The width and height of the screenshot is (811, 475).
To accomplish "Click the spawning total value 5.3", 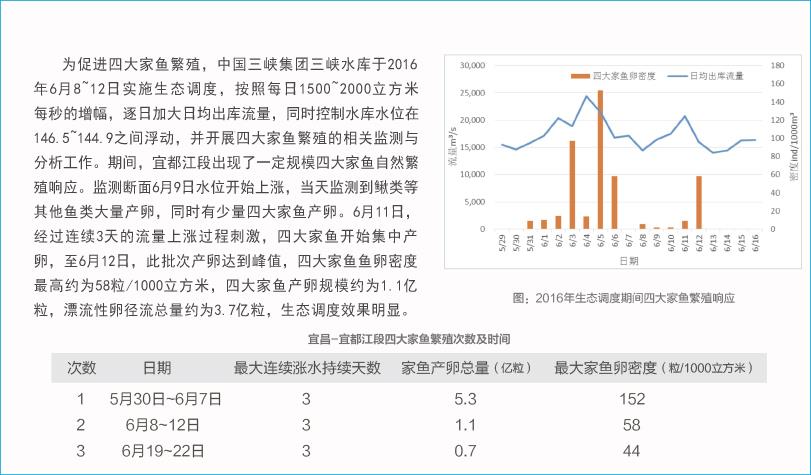I will 464,399.
